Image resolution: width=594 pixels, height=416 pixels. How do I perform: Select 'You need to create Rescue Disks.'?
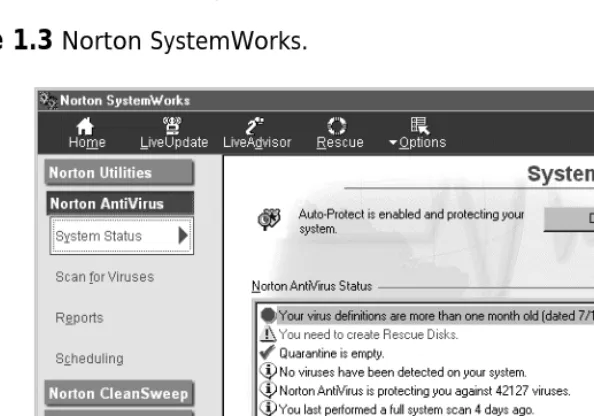click(x=368, y=334)
